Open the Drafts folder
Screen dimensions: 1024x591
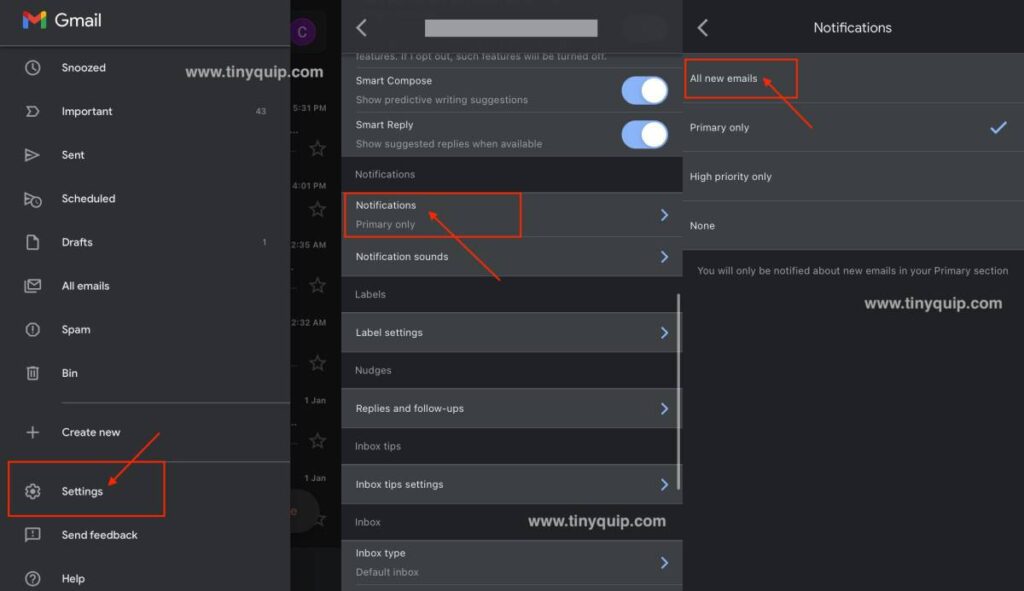tap(79, 242)
